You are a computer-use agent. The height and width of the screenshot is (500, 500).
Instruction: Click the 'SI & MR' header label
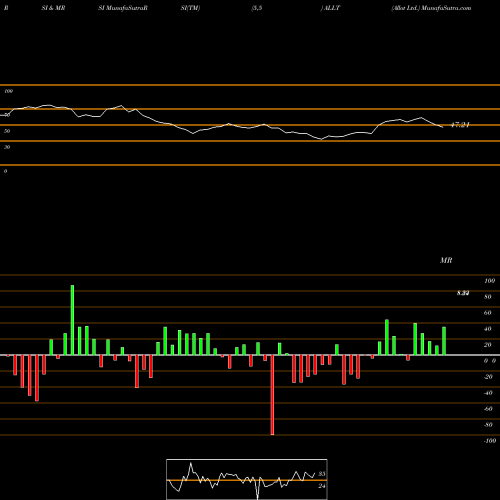click(53, 8)
